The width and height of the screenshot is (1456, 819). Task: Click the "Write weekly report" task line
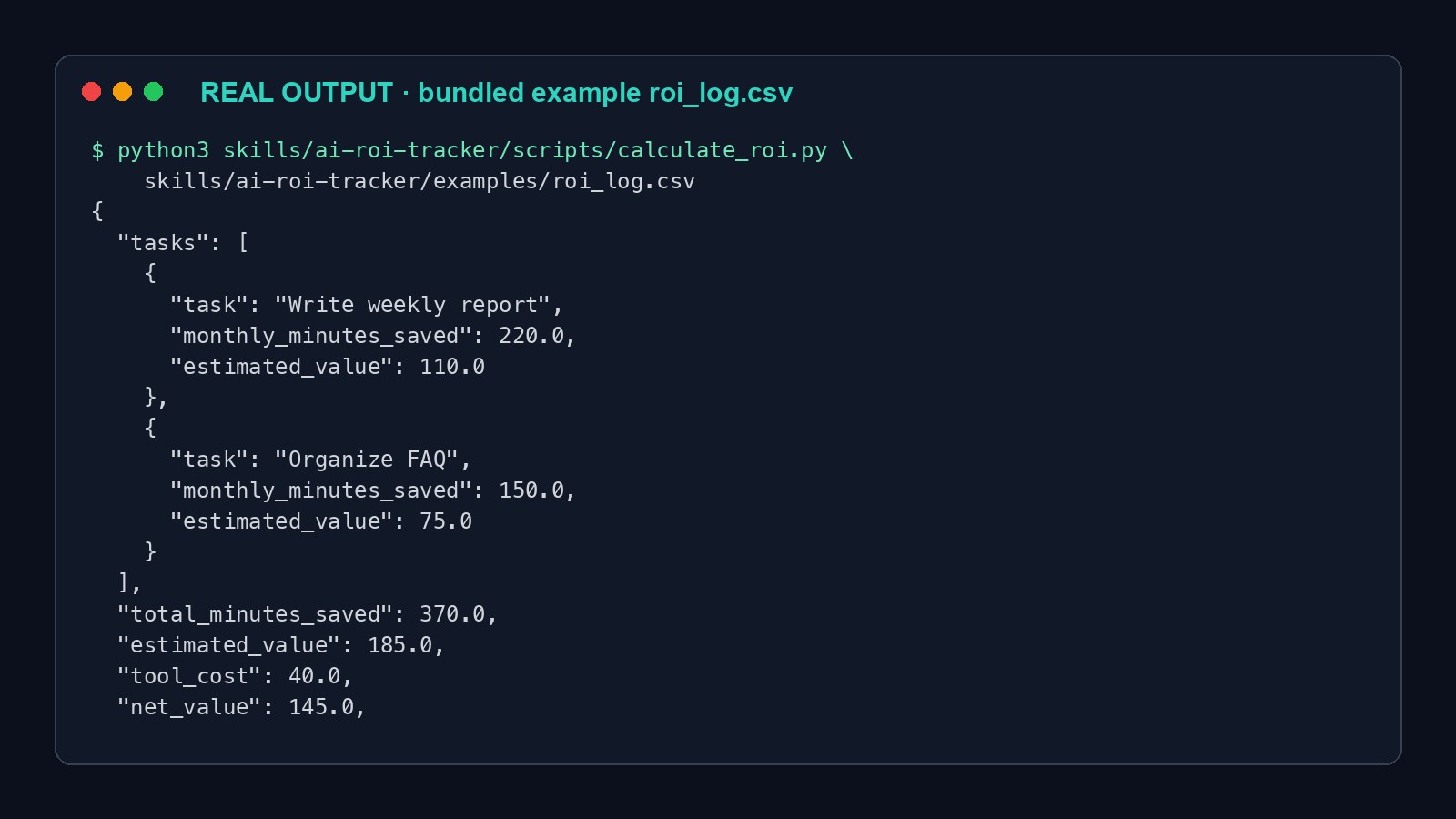click(x=367, y=305)
